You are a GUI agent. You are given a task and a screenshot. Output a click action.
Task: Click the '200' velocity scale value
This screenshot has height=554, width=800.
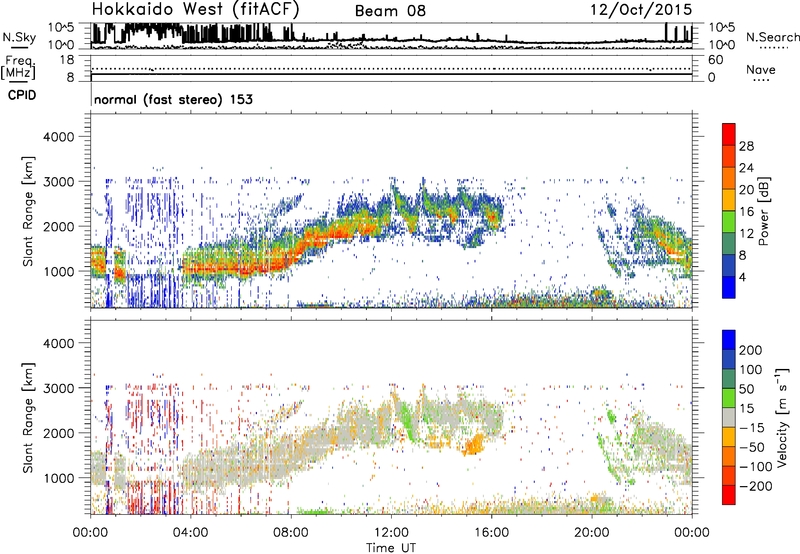tap(751, 350)
